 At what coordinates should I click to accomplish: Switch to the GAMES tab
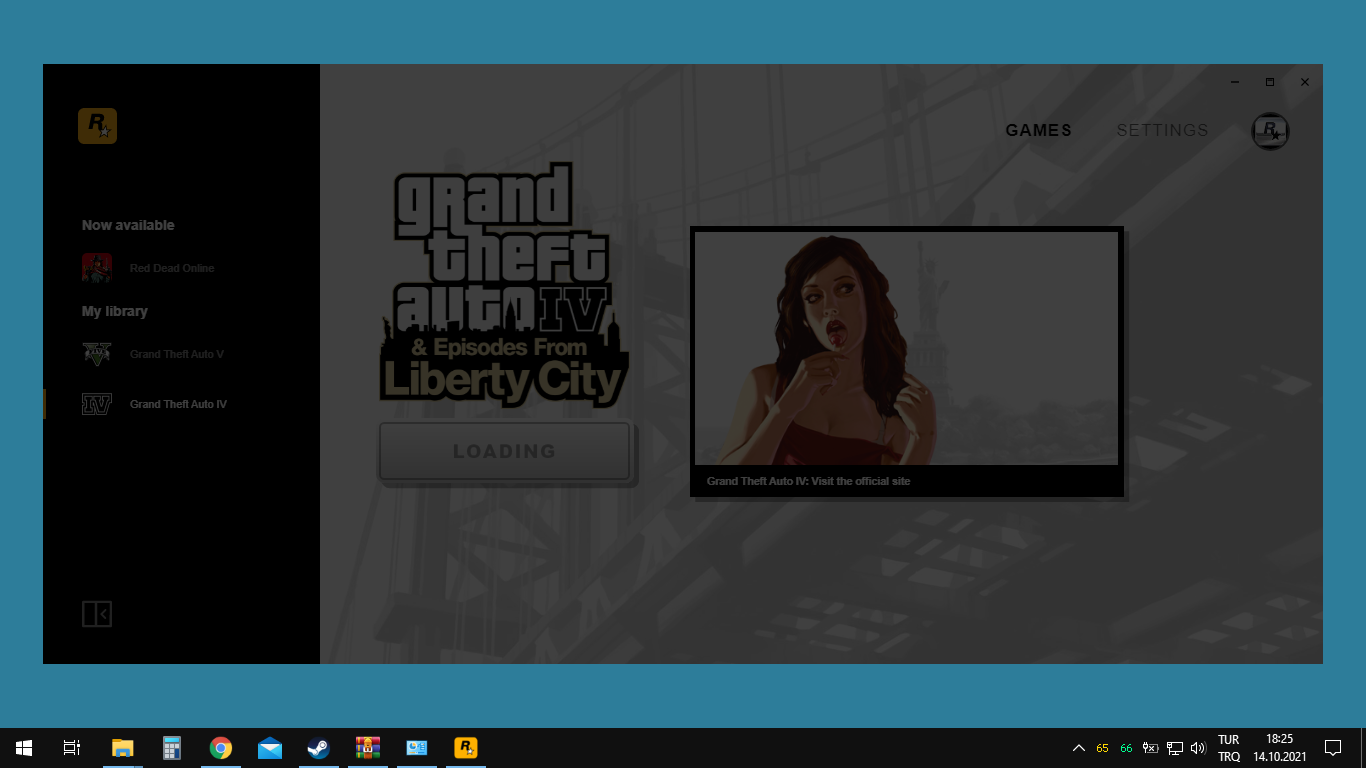(x=1039, y=130)
